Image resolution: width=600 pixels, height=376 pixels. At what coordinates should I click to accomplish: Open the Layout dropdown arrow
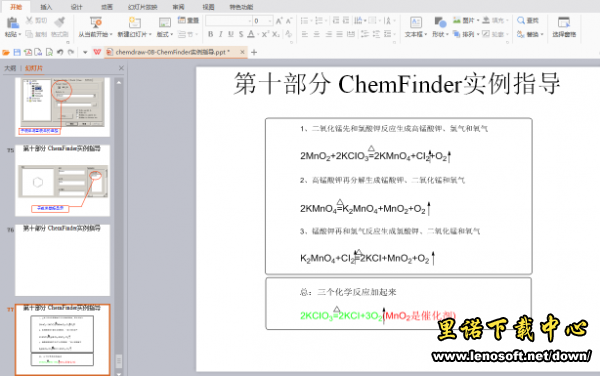[x=172, y=34]
